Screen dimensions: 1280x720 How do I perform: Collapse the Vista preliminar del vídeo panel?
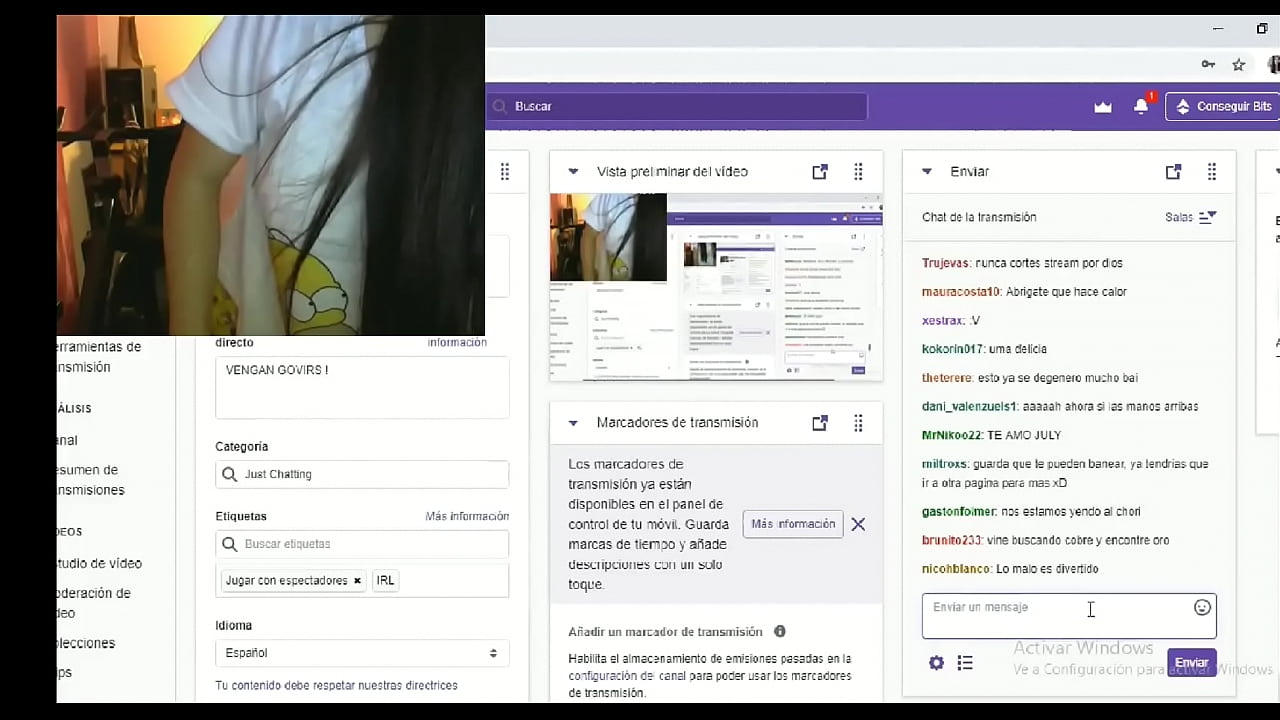573,172
